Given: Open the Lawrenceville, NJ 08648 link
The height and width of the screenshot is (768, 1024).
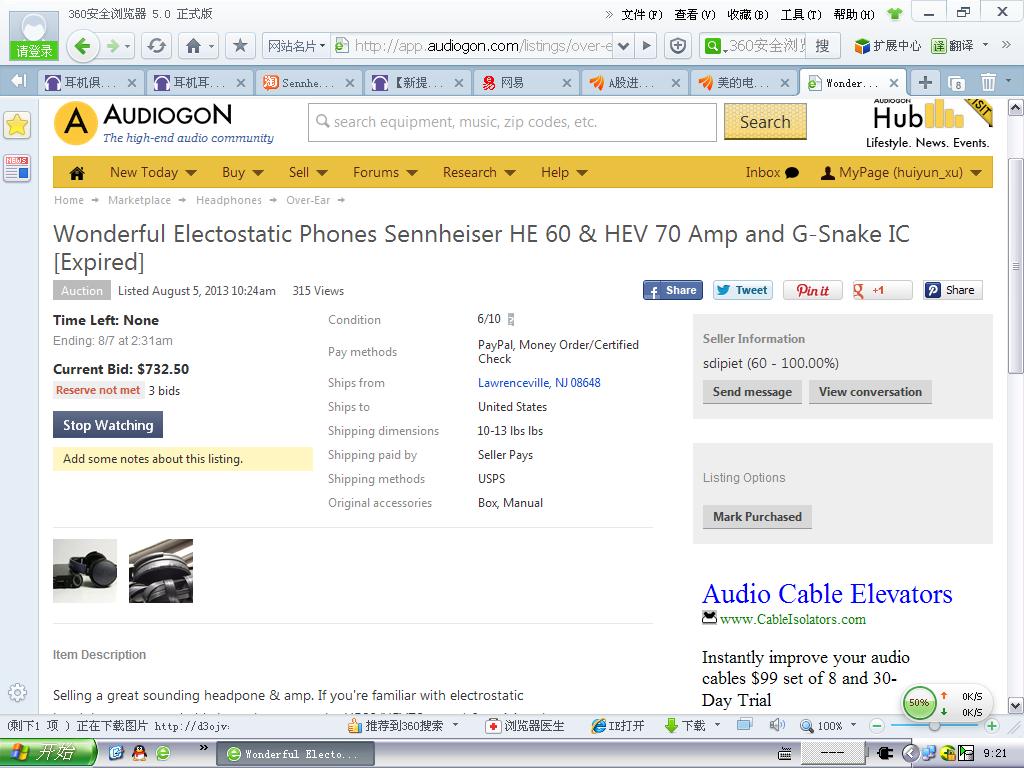Looking at the screenshot, I should (x=539, y=383).
